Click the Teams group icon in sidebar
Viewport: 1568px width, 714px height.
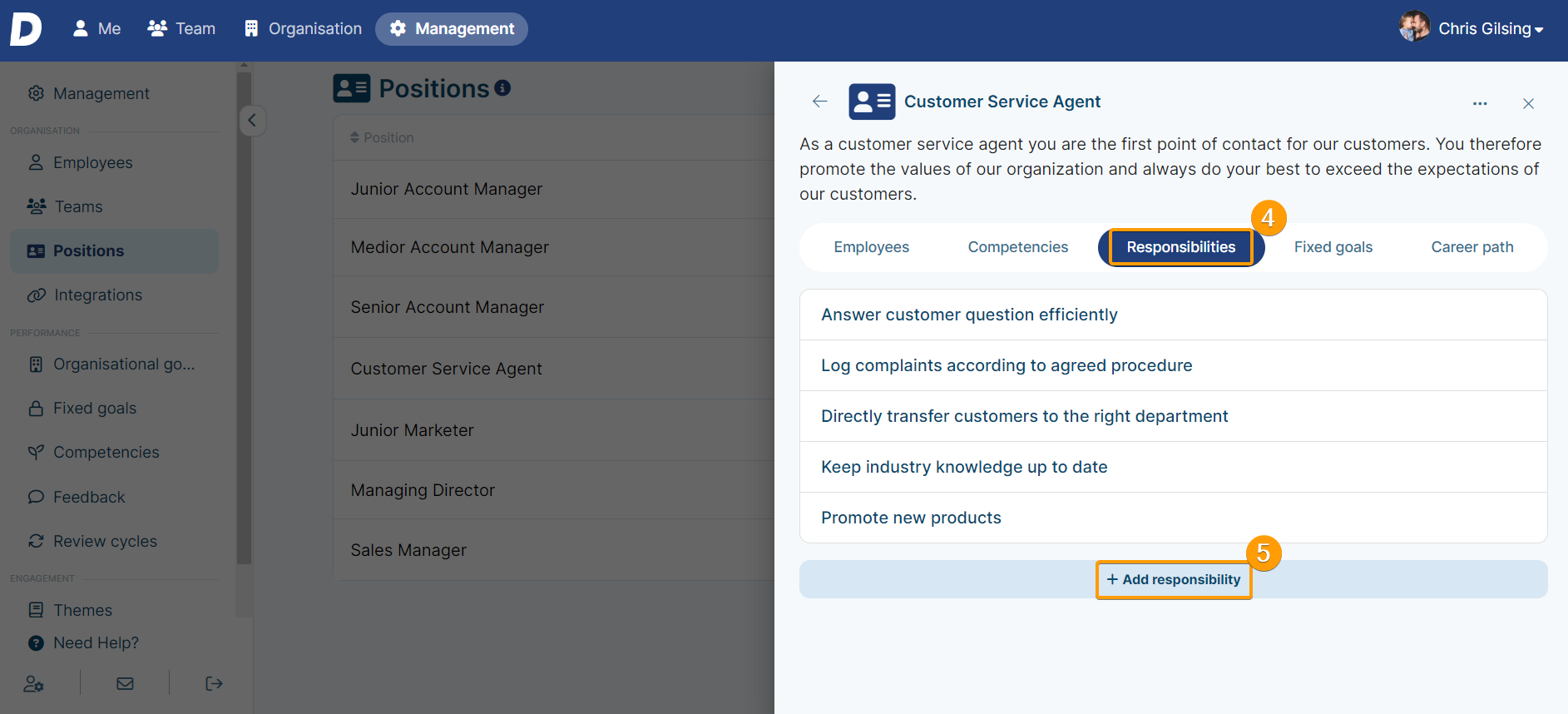[36, 206]
